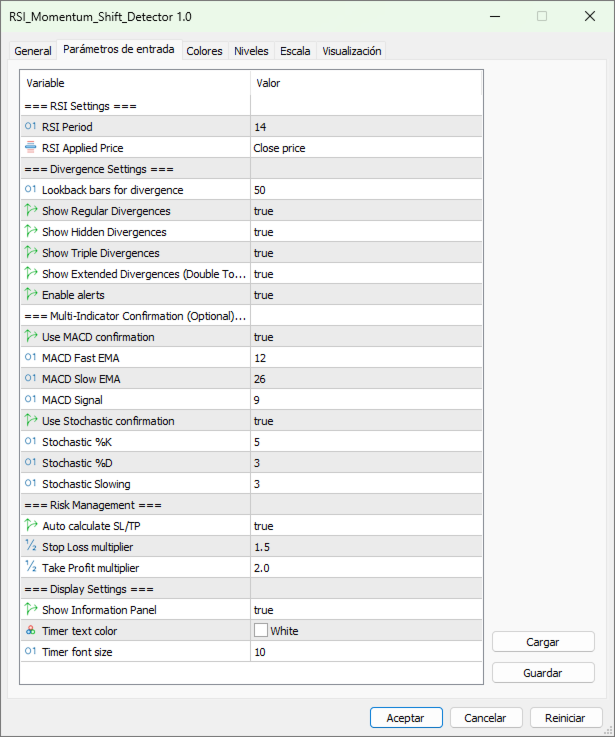Edit the Timer font size value 10
This screenshot has width=615, height=737.
(366, 652)
